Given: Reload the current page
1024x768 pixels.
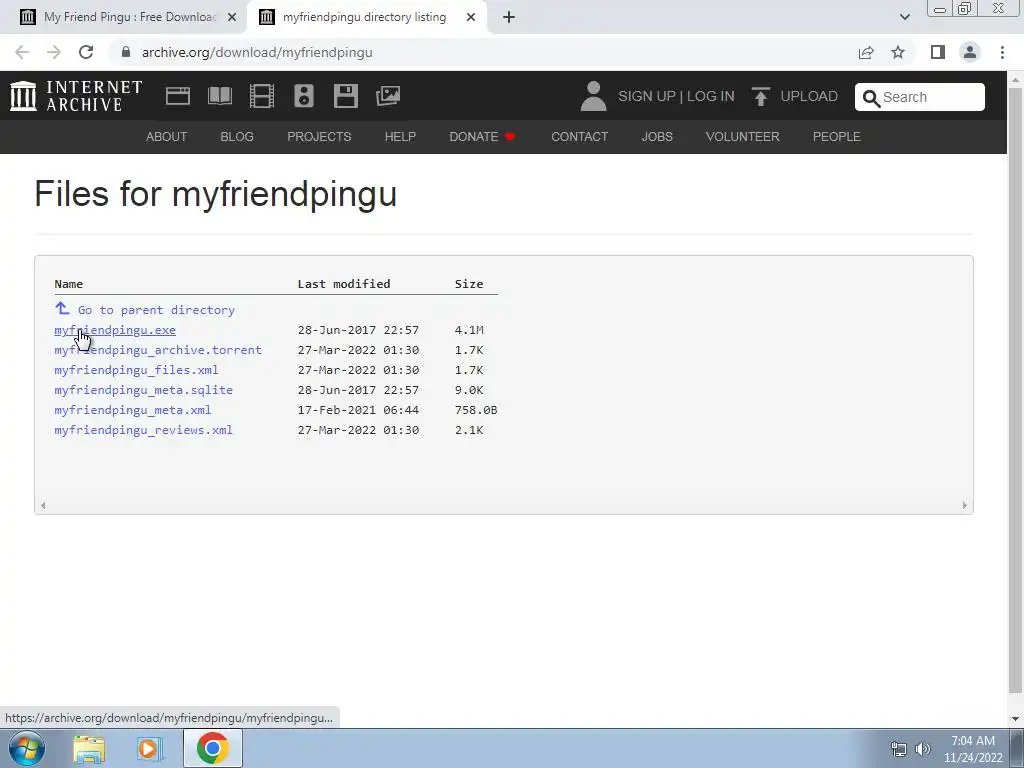Looking at the screenshot, I should (86, 52).
